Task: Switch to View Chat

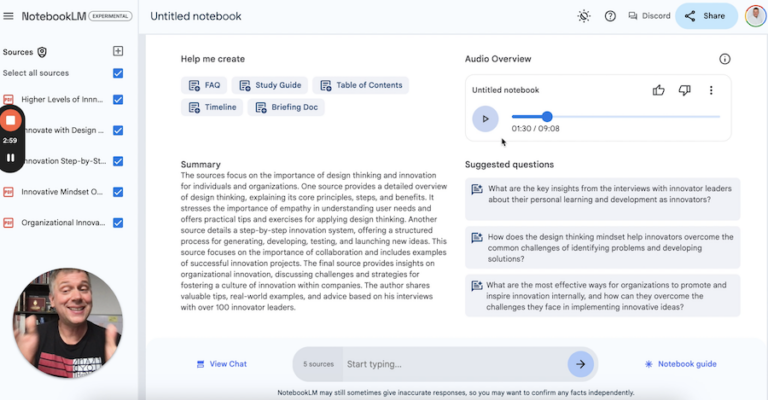Action: point(221,364)
